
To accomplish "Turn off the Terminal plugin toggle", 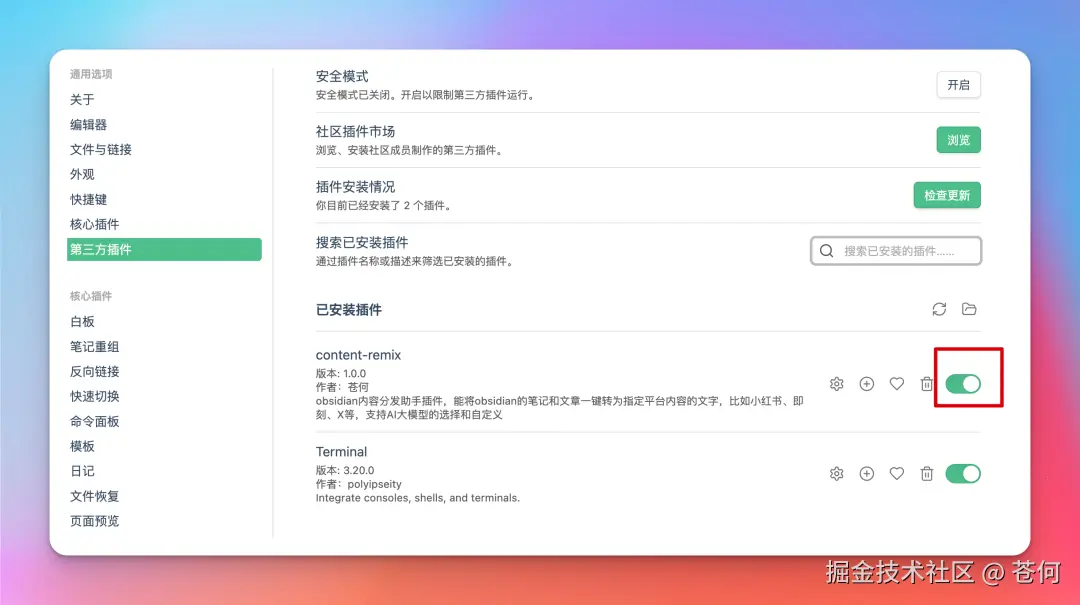I will pos(963,473).
